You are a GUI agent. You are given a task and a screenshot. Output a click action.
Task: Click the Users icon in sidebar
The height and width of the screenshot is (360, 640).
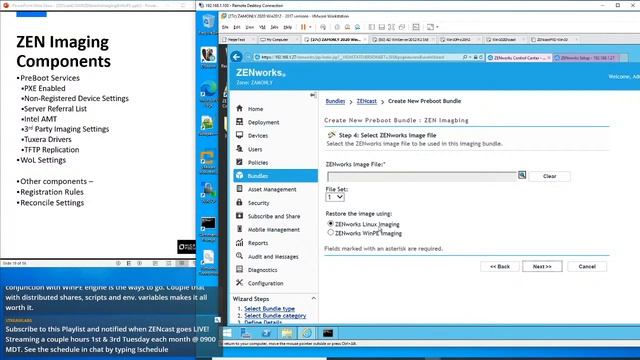[240, 149]
